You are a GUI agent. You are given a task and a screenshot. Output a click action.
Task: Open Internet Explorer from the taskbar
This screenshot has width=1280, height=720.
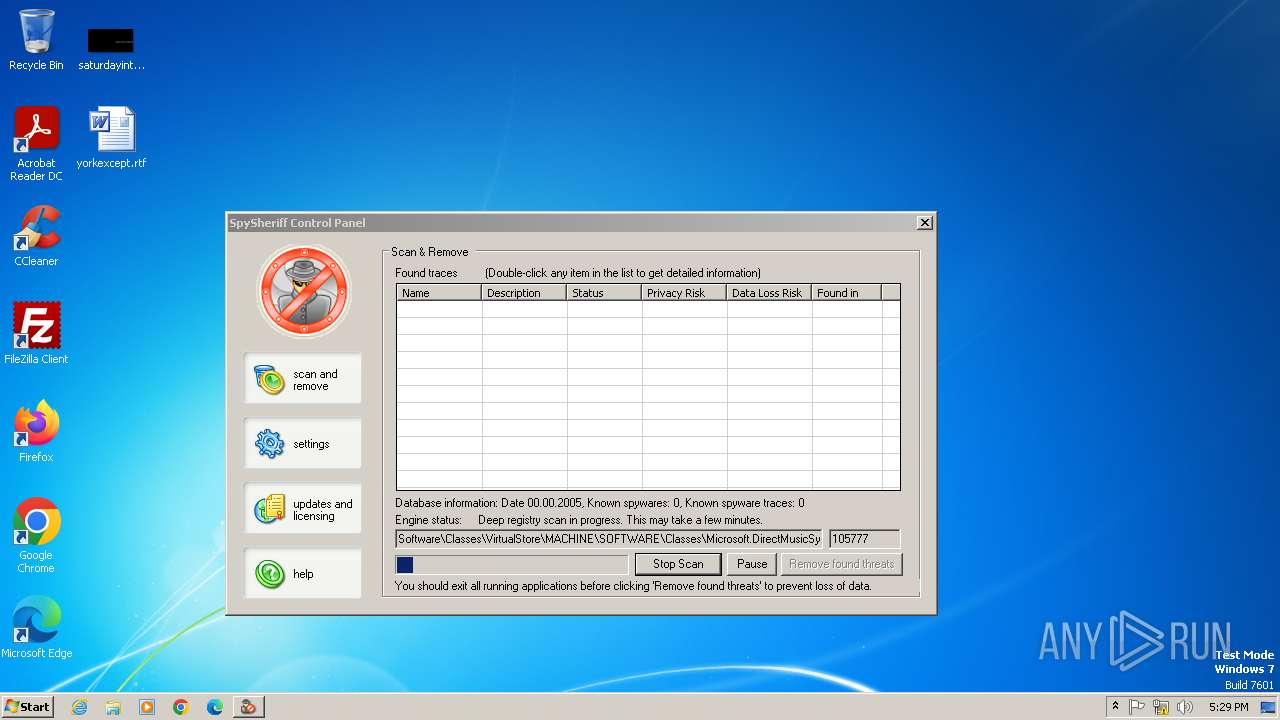pyautogui.click(x=79, y=707)
